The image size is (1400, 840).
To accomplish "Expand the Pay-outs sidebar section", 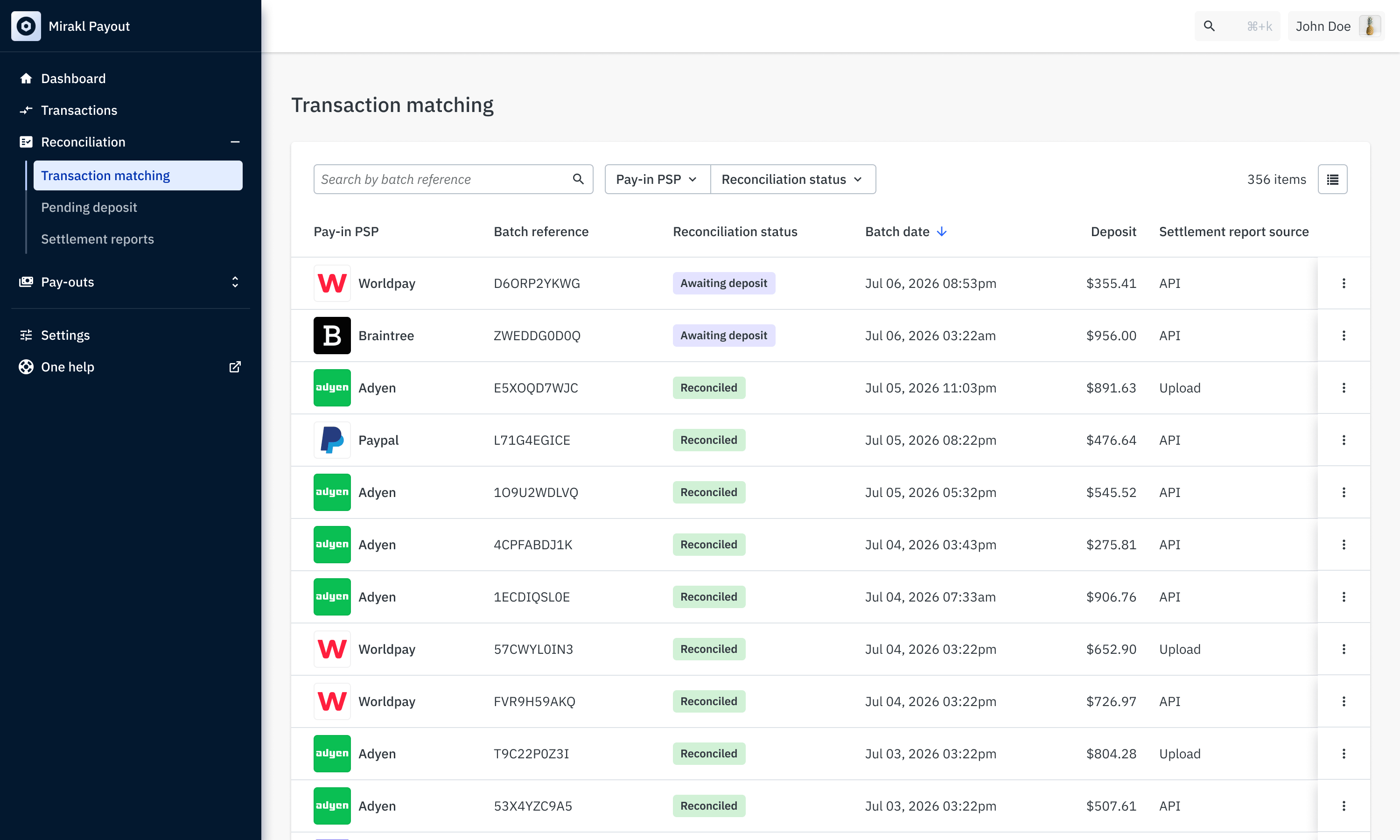I will point(235,282).
